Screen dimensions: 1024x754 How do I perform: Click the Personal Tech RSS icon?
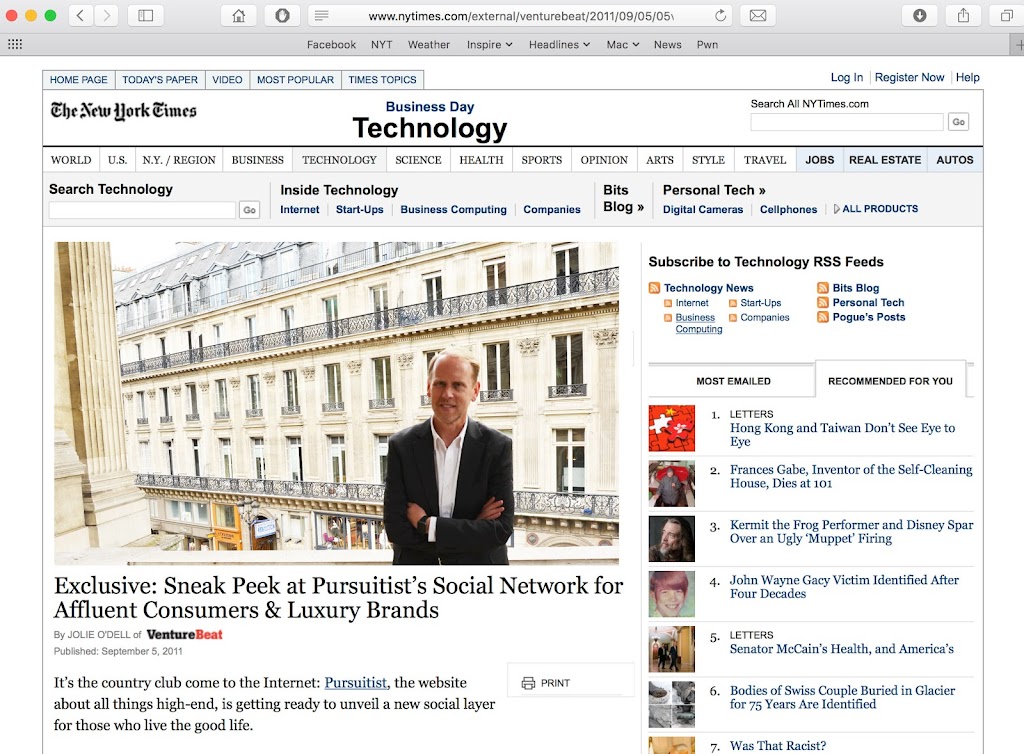click(823, 302)
